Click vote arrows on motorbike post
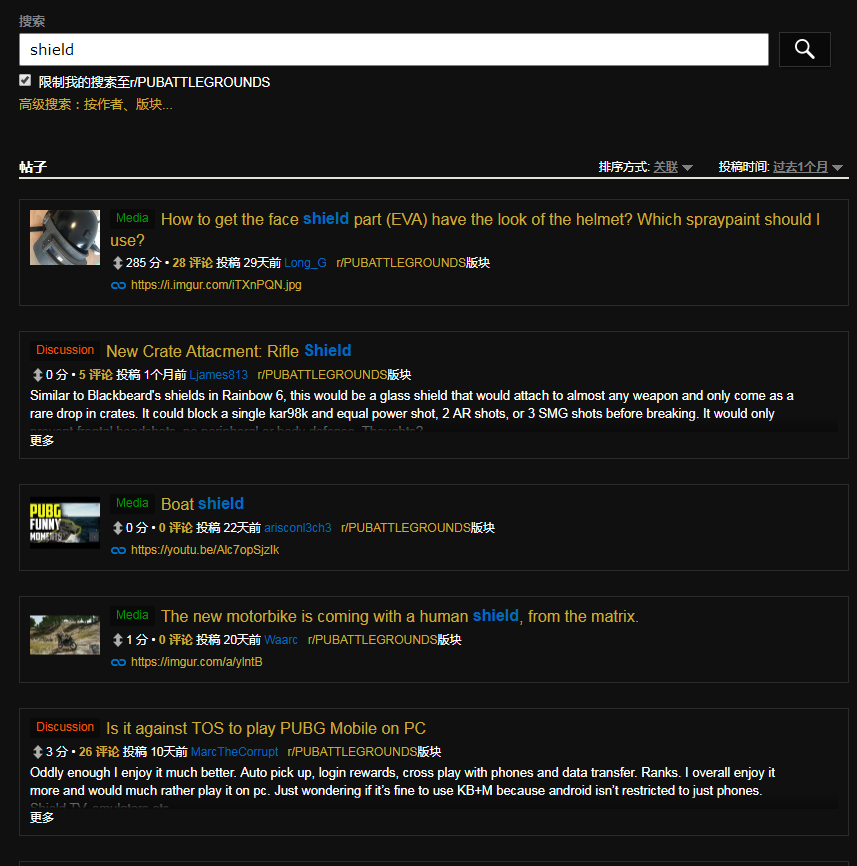 coord(117,640)
